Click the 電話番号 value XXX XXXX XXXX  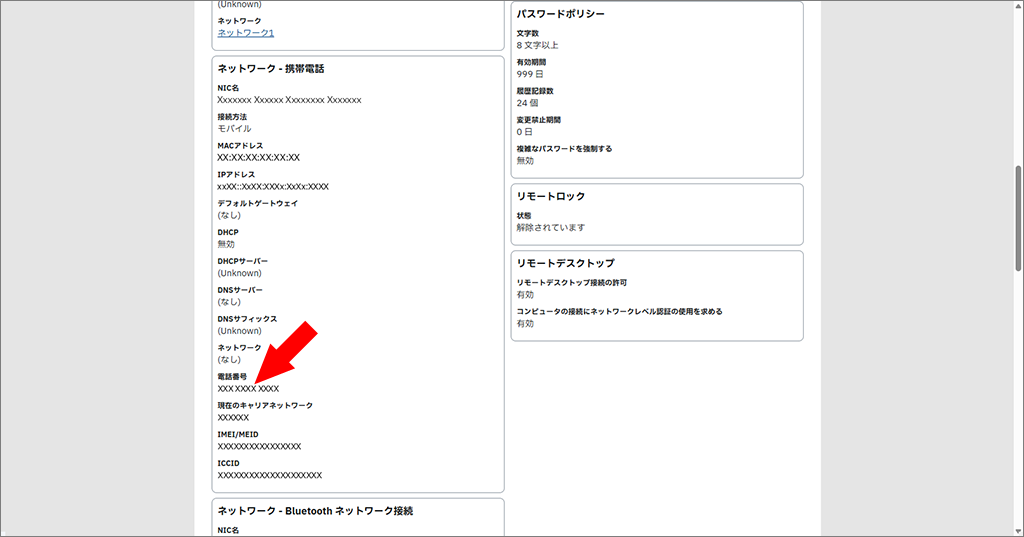(248, 388)
